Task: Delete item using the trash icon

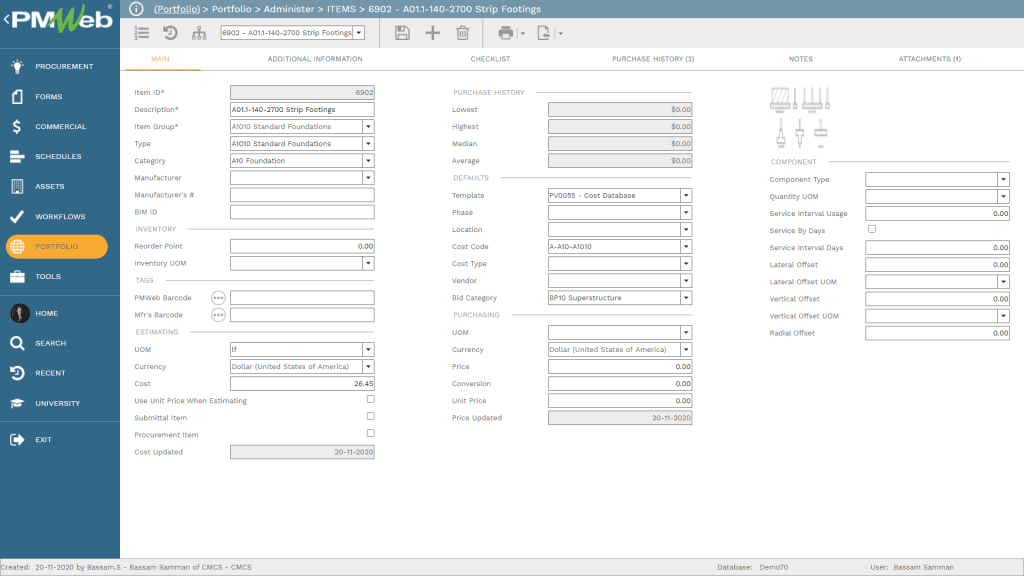Action: (x=462, y=33)
